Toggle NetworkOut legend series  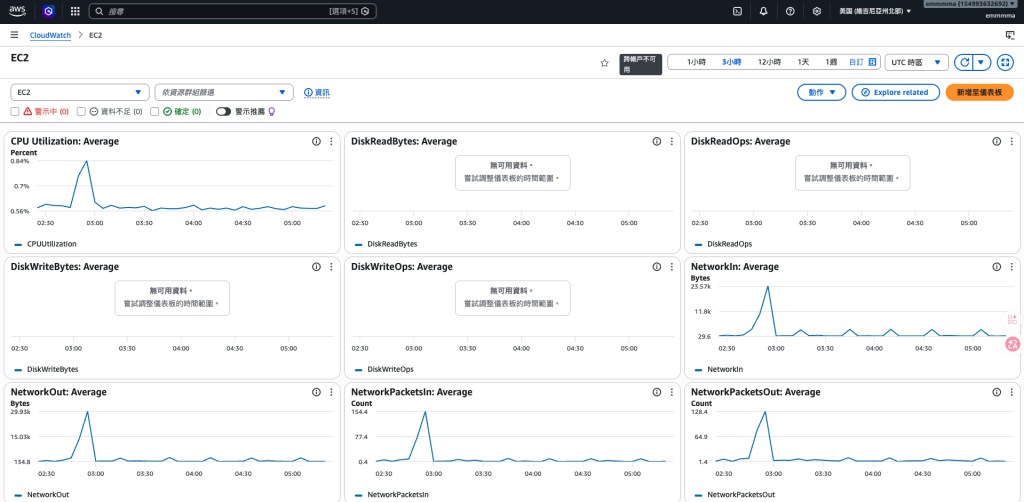point(41,495)
